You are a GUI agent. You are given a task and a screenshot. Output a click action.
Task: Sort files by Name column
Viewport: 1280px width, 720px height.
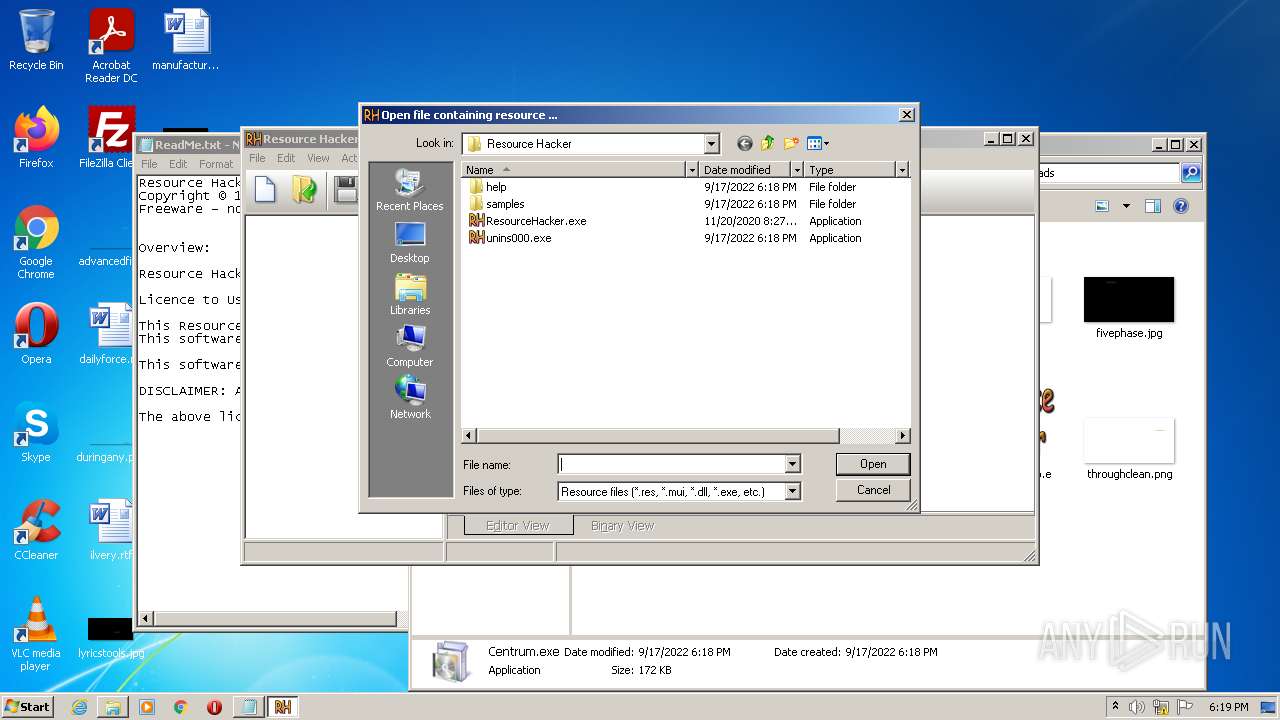pyautogui.click(x=573, y=170)
